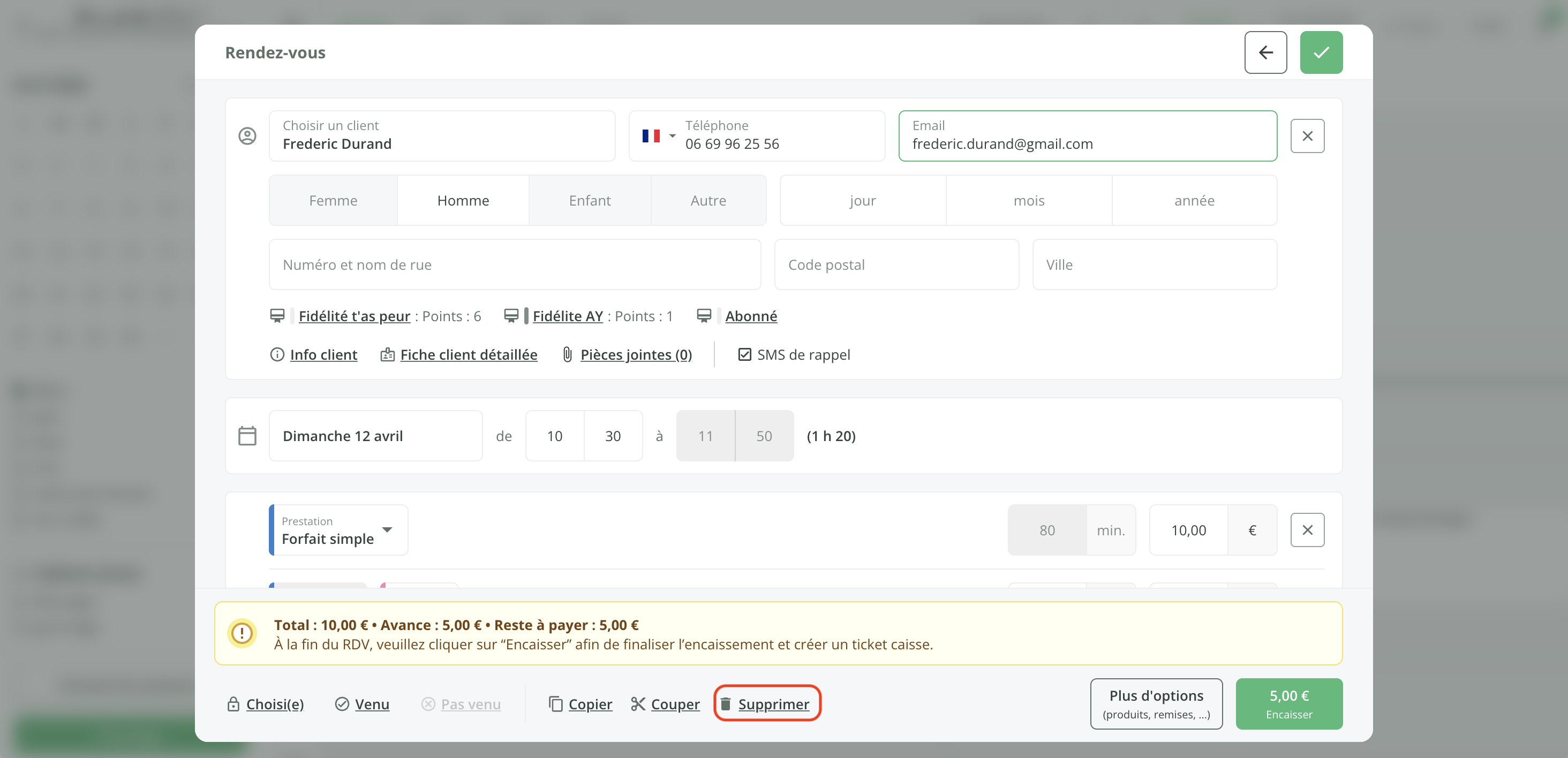Viewport: 1568px width, 758px height.
Task: Select the Femme gender option
Action: coord(333,201)
